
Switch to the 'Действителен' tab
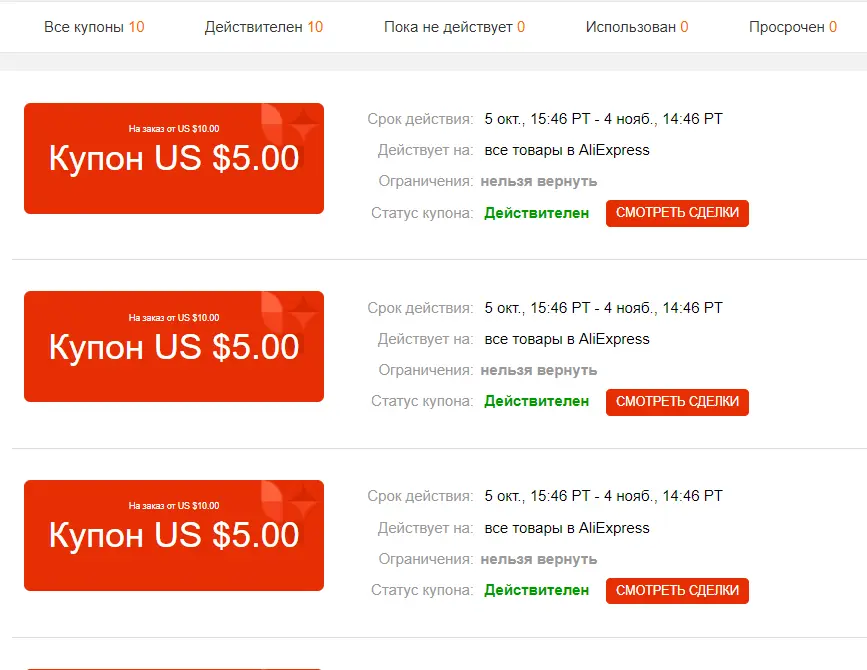pos(264,27)
